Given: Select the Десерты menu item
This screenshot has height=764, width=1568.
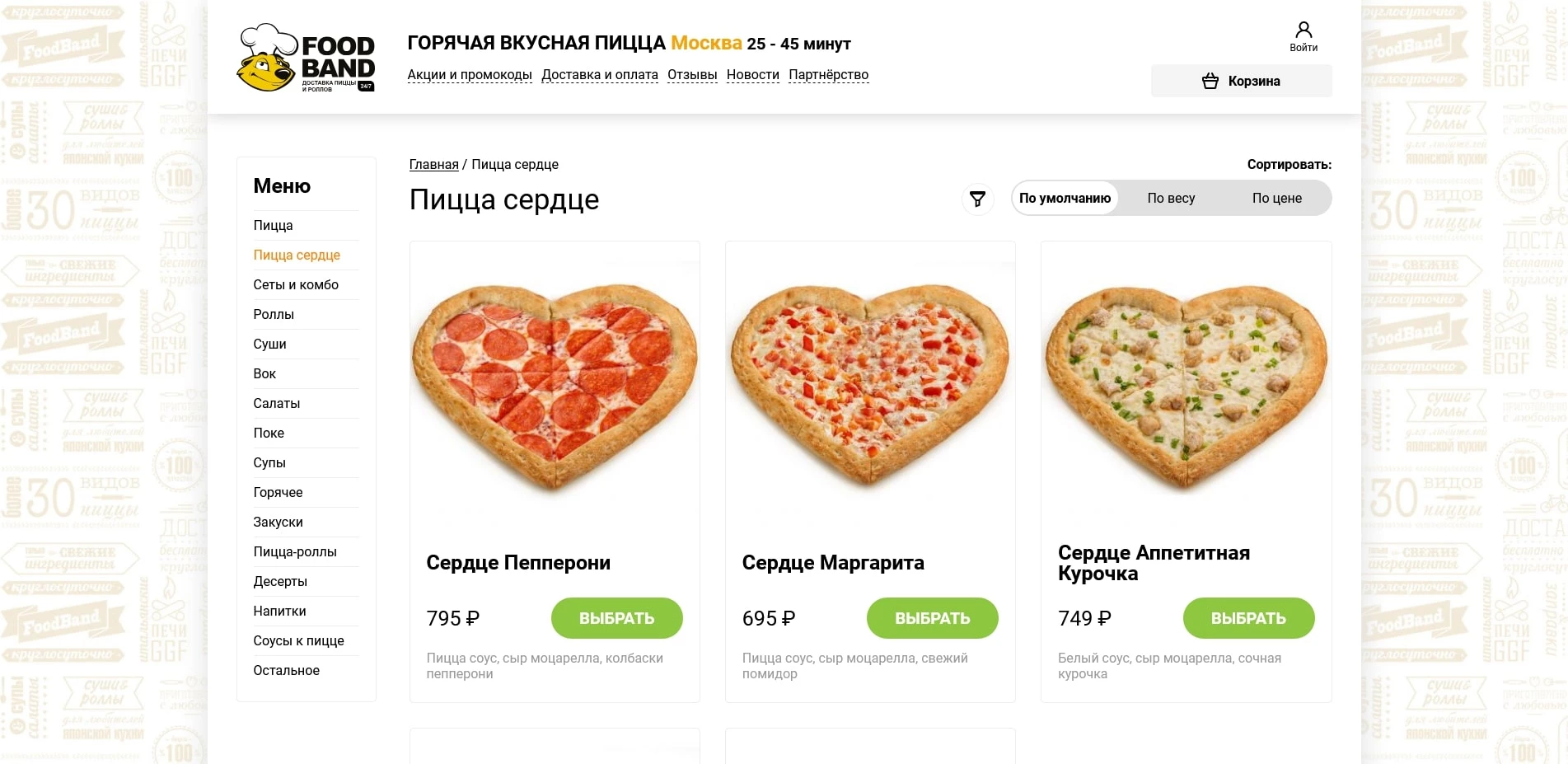Looking at the screenshot, I should (x=280, y=581).
